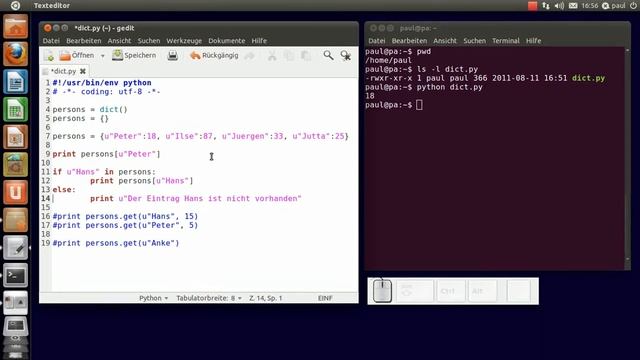This screenshot has height=360, width=640.
Task: Open terminal Bearbeiten menu
Action: pos(409,41)
